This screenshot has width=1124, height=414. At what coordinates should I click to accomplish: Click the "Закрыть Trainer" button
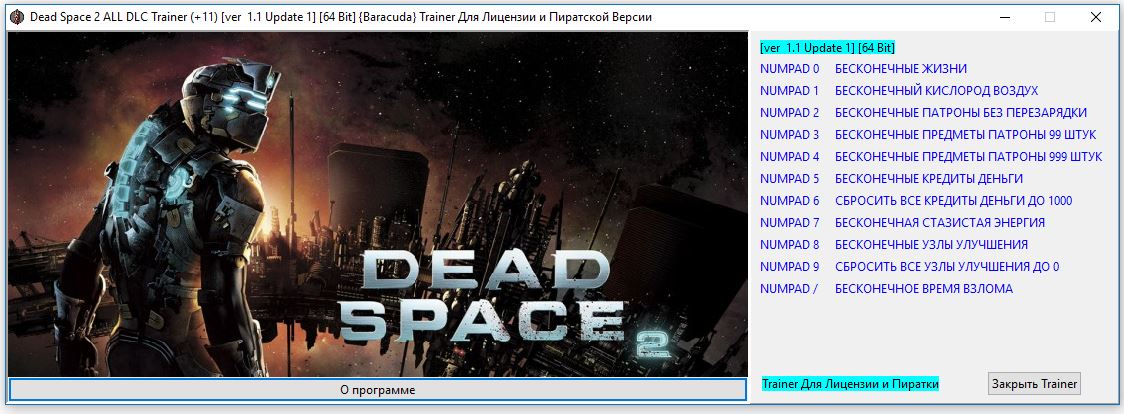[1034, 383]
